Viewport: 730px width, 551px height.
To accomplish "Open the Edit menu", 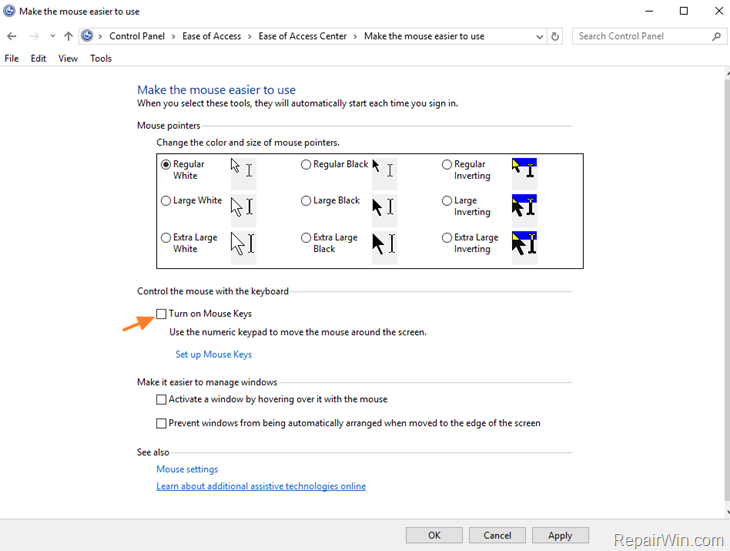I will 38,59.
